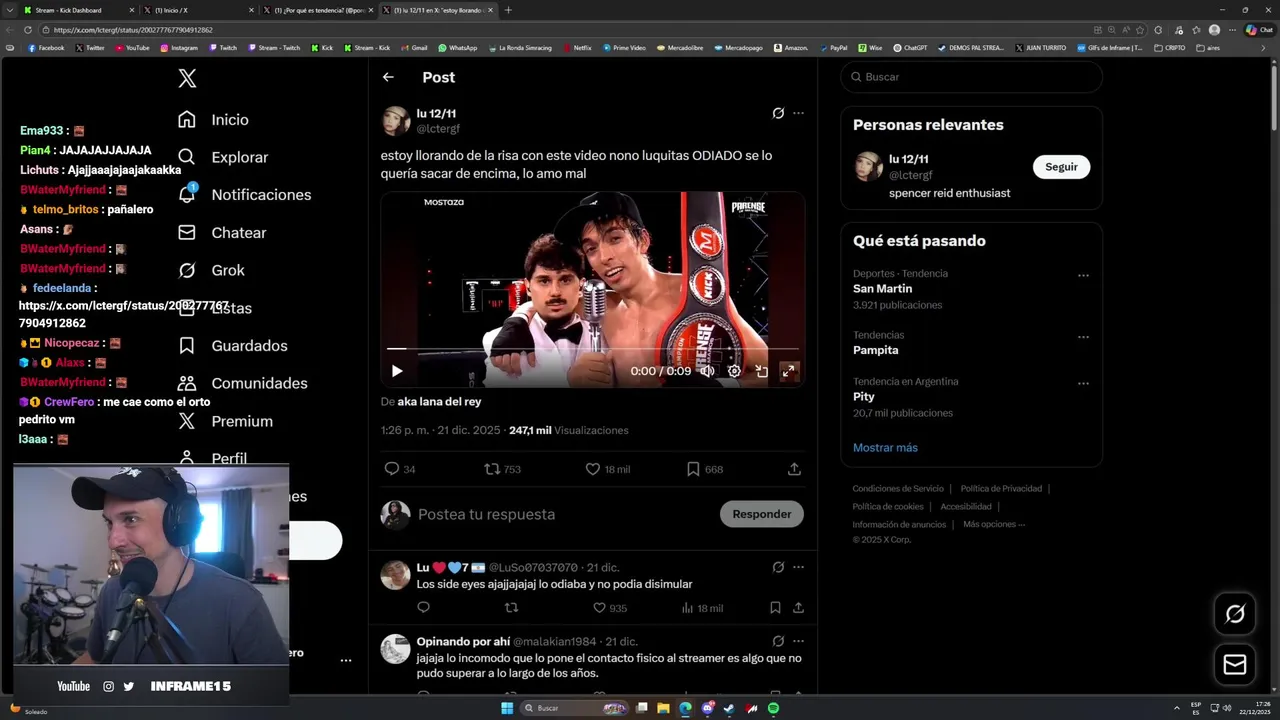Open more options on lu 12/11 post

click(x=798, y=113)
